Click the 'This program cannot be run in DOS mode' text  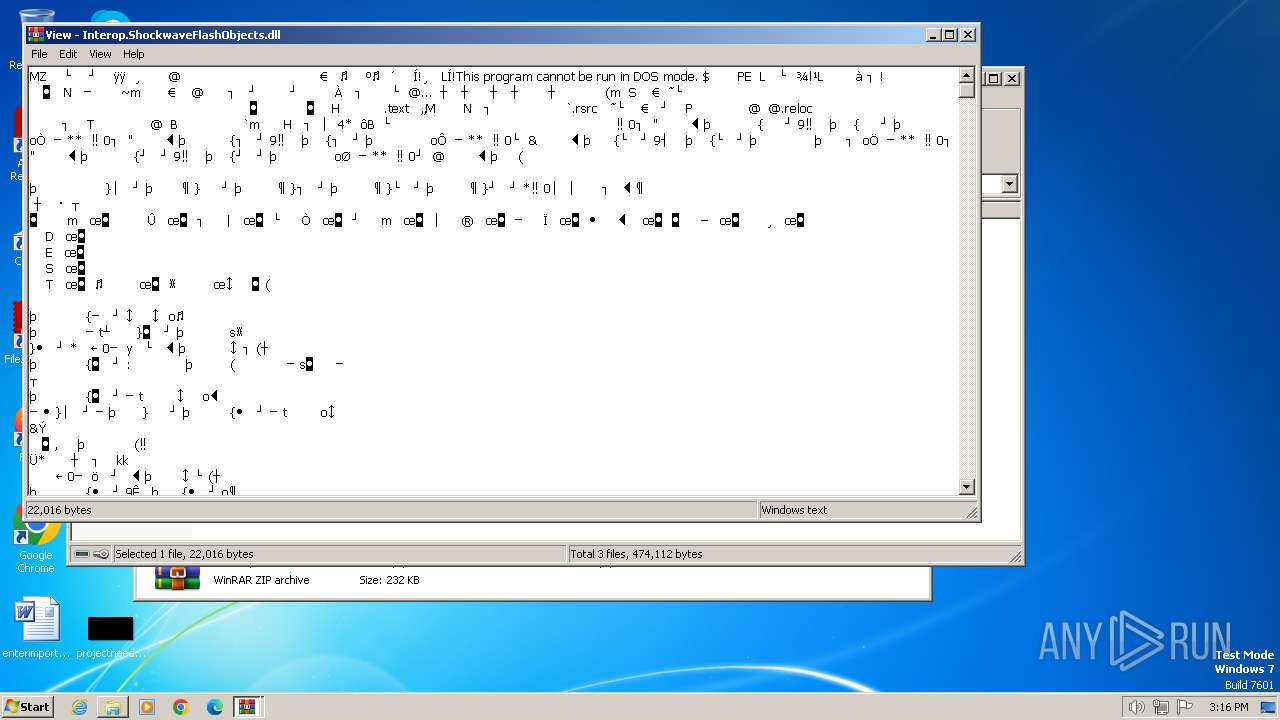[x=577, y=77]
